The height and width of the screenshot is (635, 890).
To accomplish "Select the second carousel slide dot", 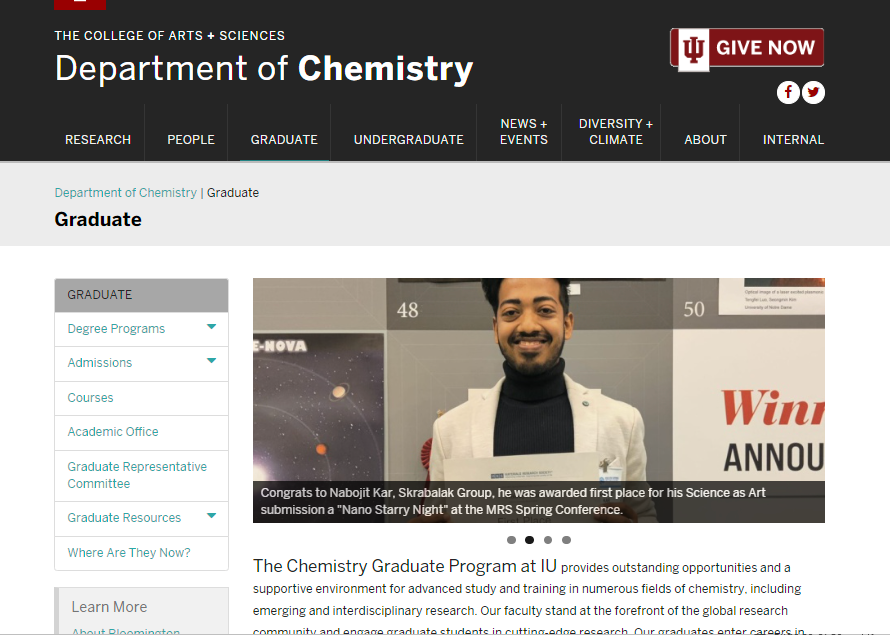I will point(530,540).
